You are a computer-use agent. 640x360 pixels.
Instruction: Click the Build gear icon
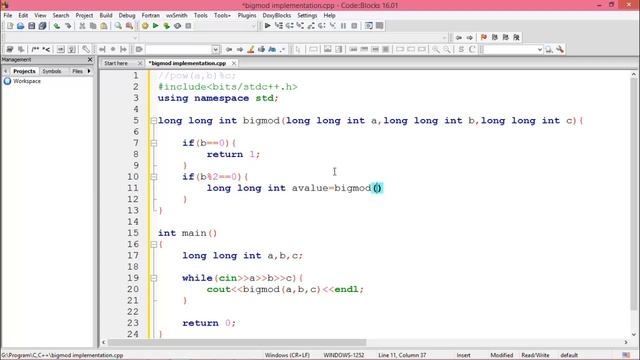145,26
